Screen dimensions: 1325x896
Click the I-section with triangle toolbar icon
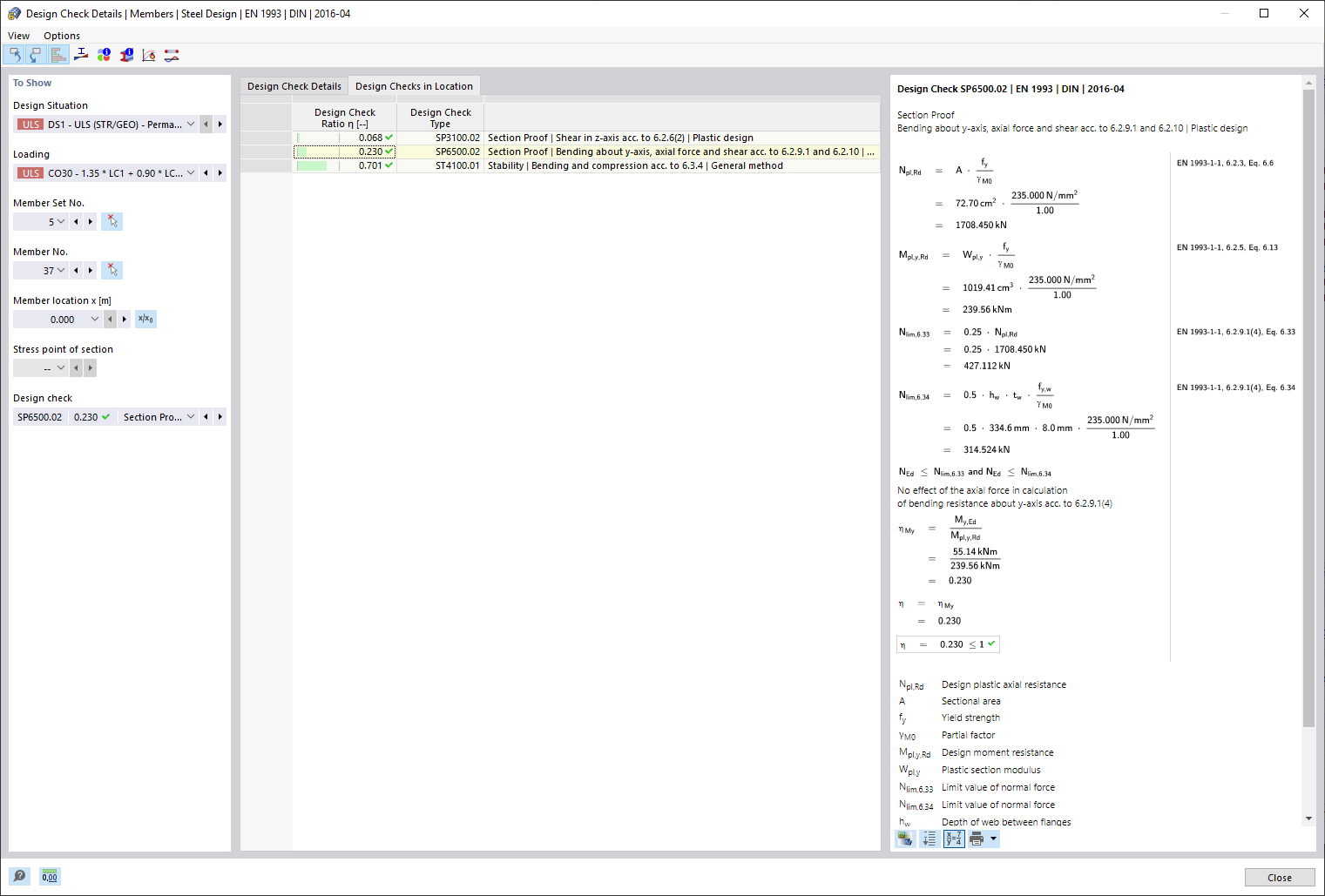pyautogui.click(x=81, y=55)
